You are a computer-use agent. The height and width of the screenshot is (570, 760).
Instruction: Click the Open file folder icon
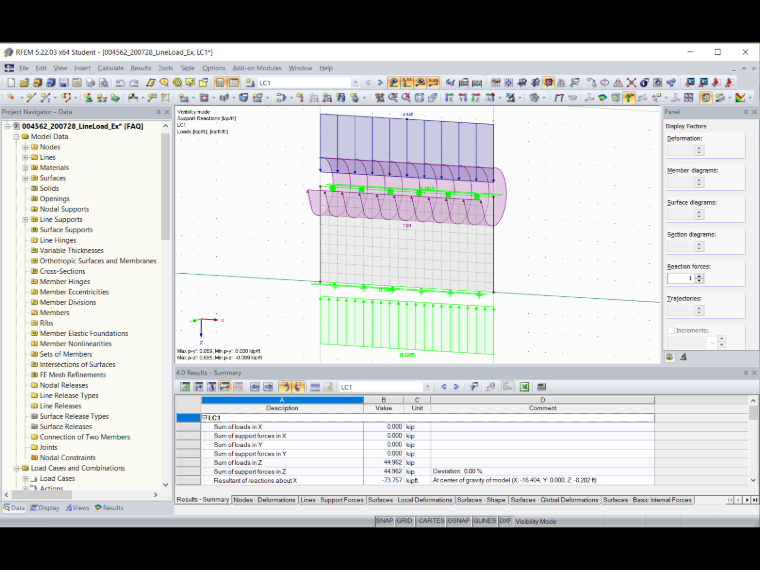pyautogui.click(x=24, y=83)
